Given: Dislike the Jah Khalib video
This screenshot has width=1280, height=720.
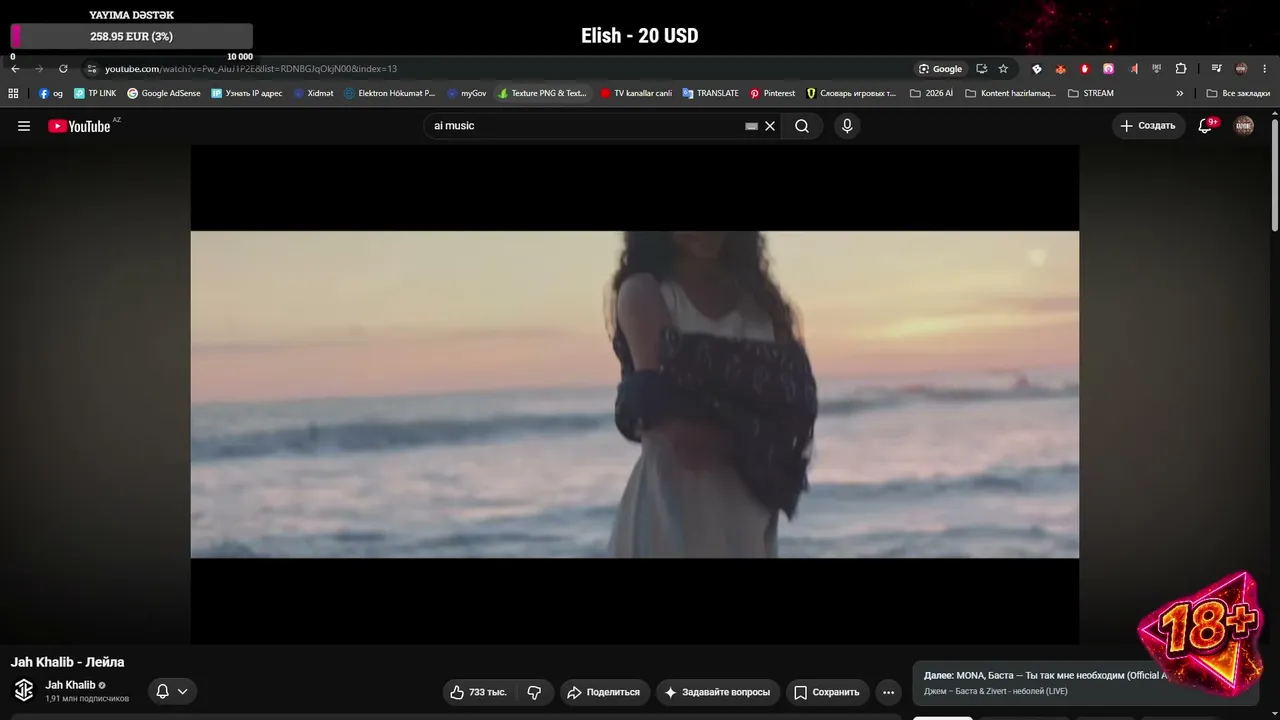Looking at the screenshot, I should [534, 692].
